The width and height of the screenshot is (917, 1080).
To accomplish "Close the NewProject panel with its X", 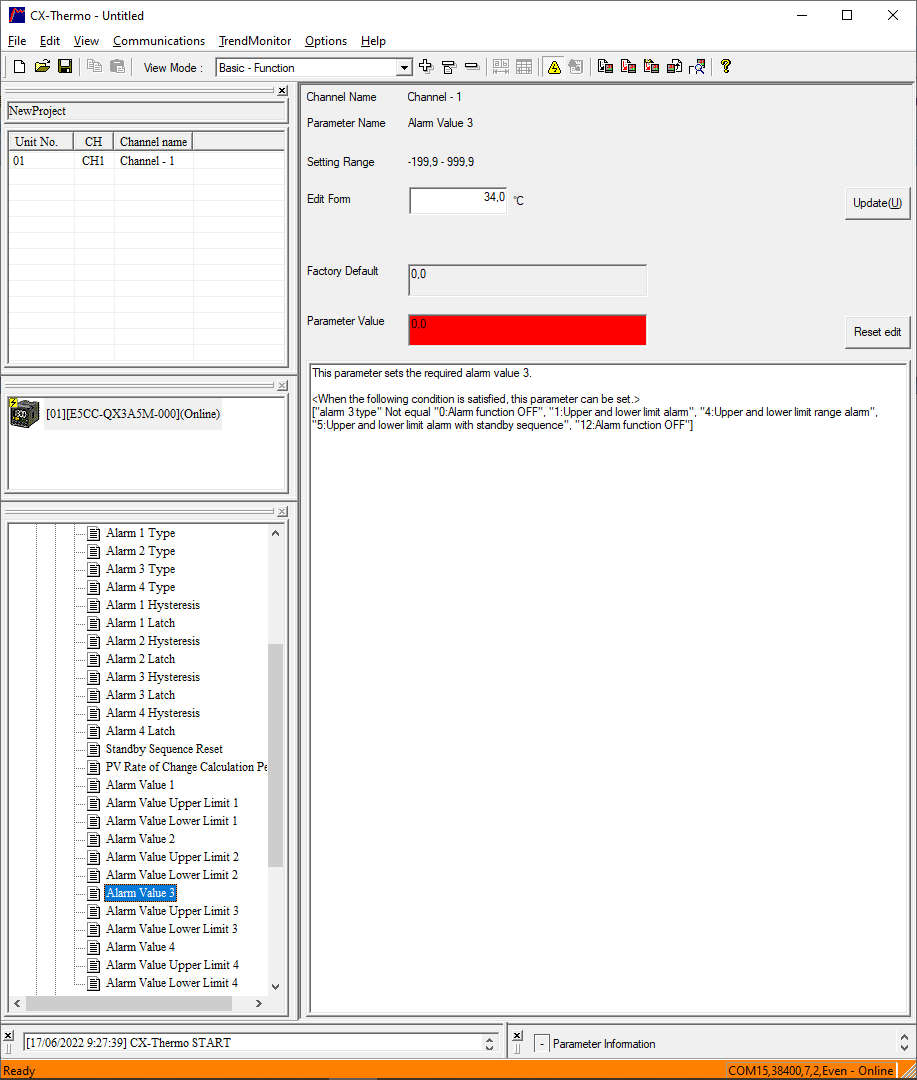I will click(282, 91).
